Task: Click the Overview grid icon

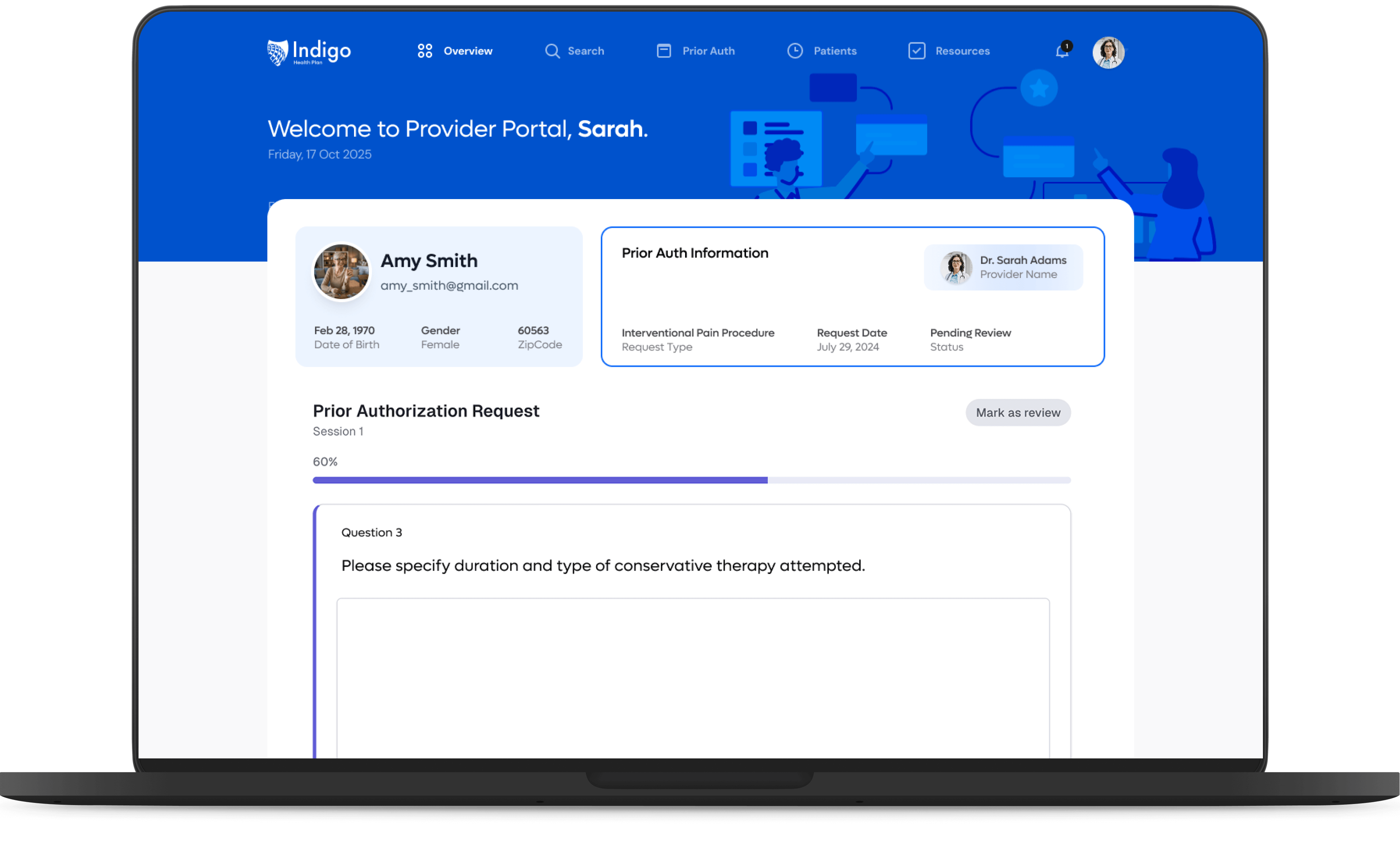Action: coord(425,51)
